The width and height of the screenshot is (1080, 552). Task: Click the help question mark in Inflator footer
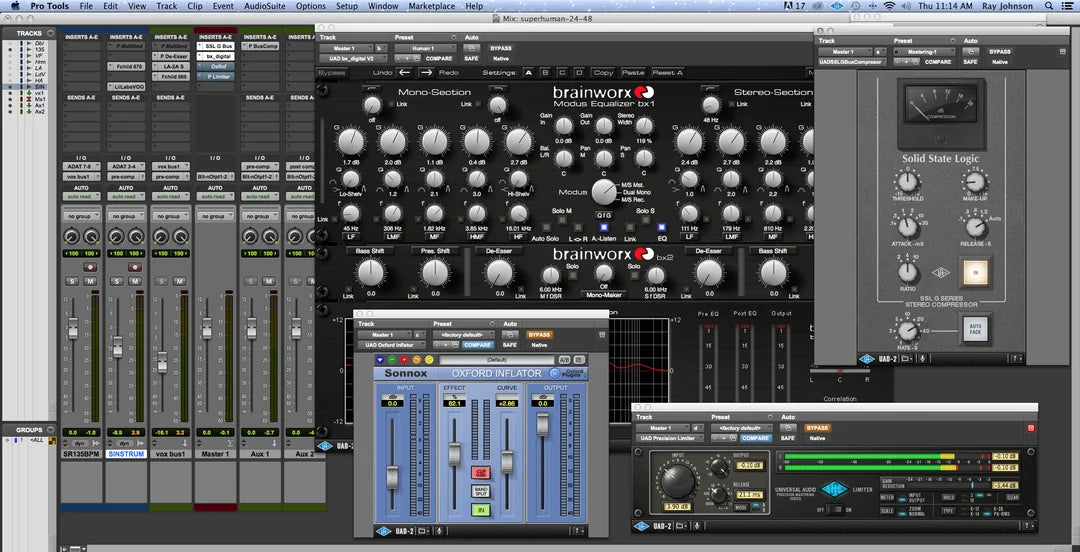point(577,531)
